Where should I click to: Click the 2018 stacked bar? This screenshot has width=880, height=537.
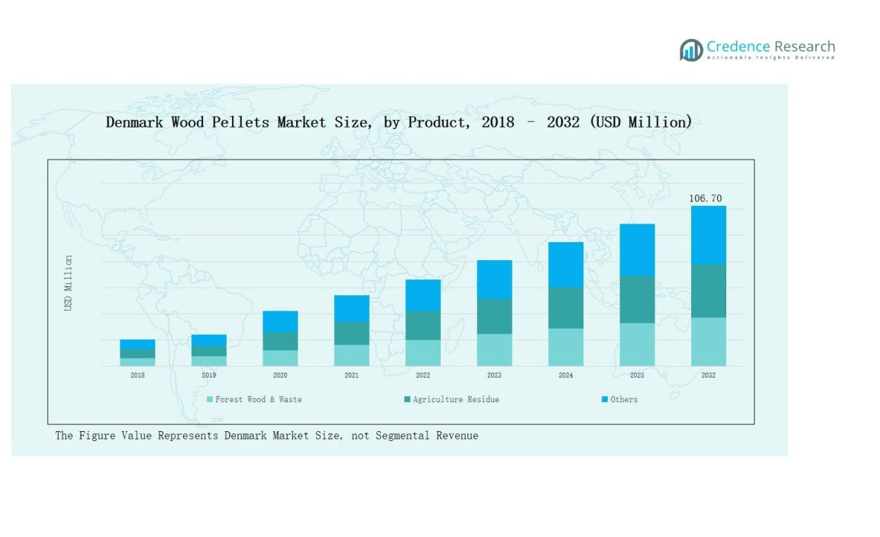coord(137,352)
